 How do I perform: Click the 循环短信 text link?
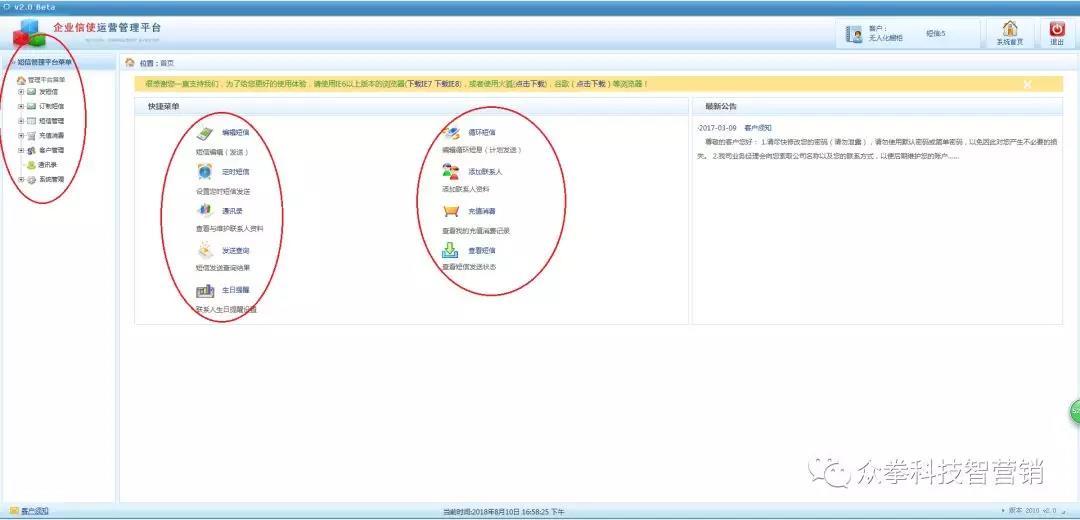(481, 132)
